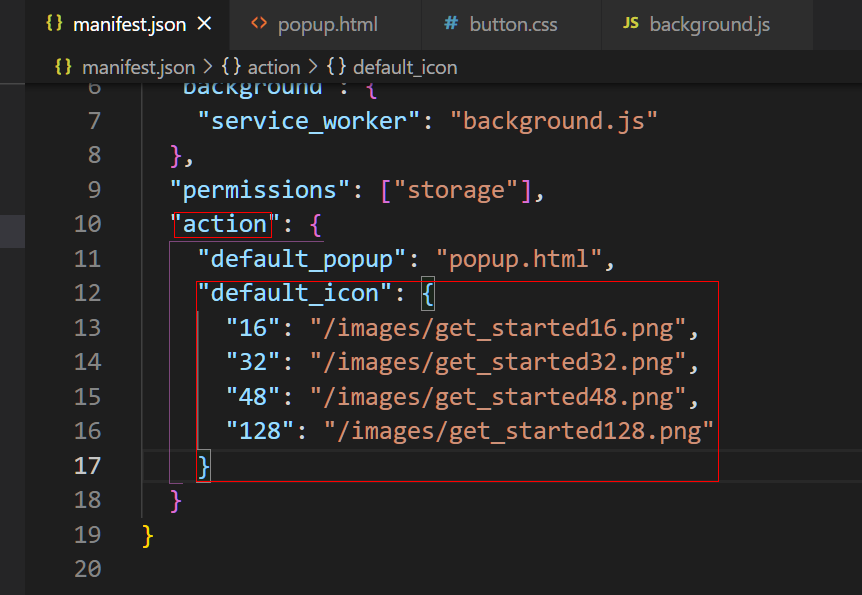Switch to the popup.html tab

327,23
